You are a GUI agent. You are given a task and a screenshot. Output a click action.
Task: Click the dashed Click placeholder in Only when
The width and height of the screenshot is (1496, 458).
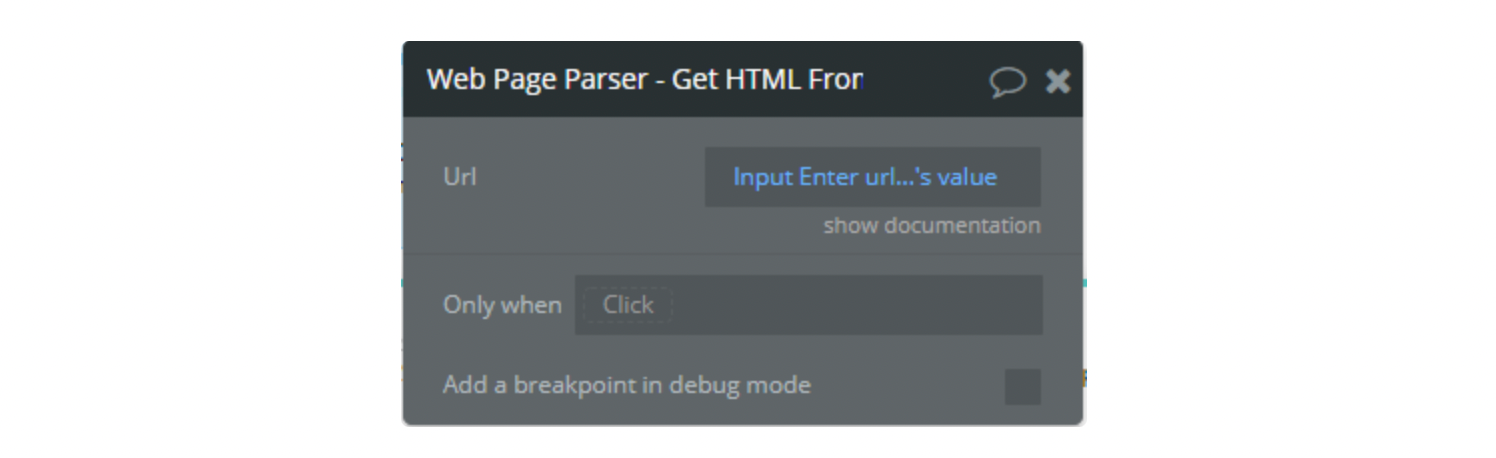[627, 305]
